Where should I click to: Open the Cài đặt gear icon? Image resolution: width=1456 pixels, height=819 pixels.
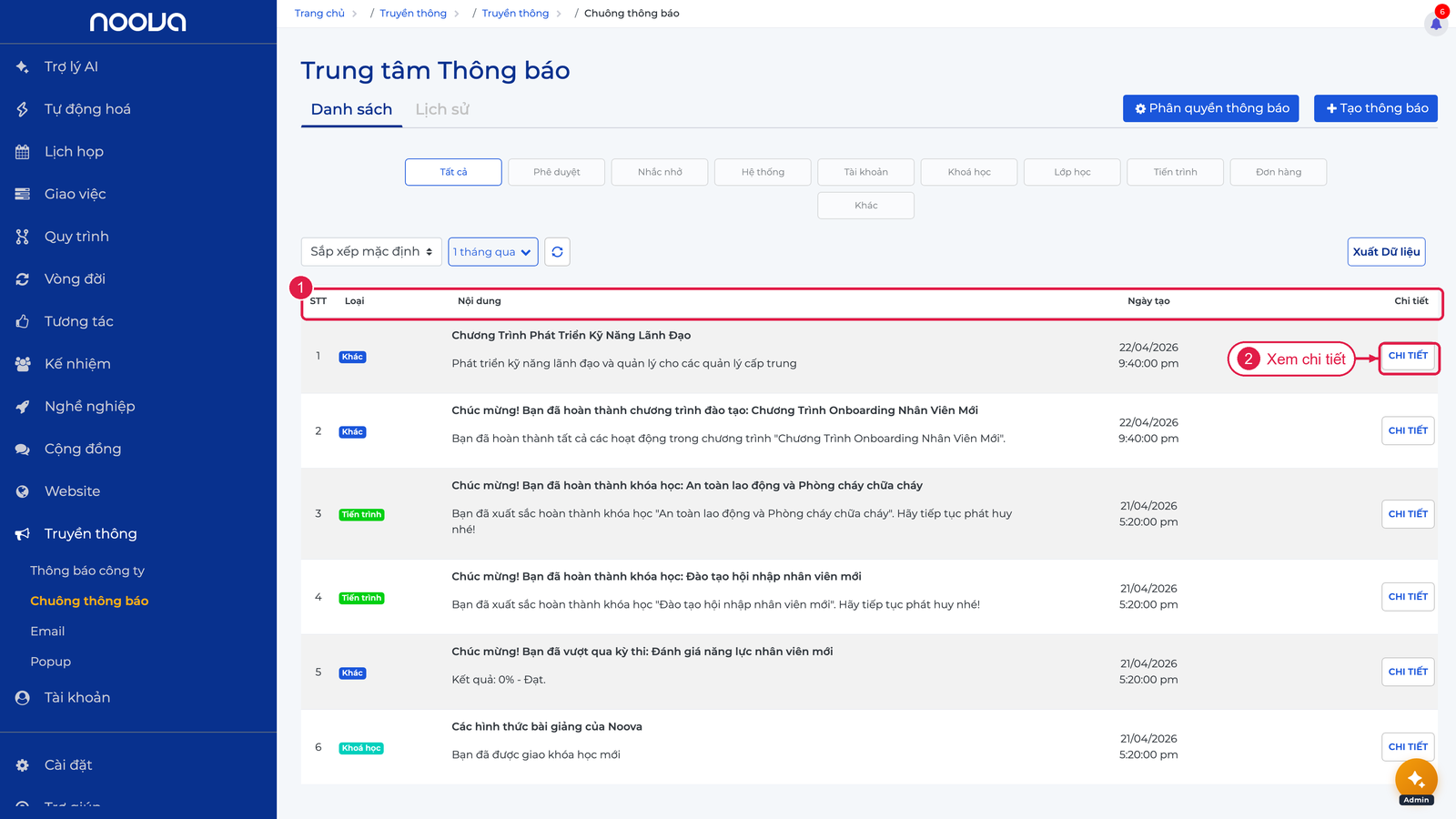tap(23, 765)
